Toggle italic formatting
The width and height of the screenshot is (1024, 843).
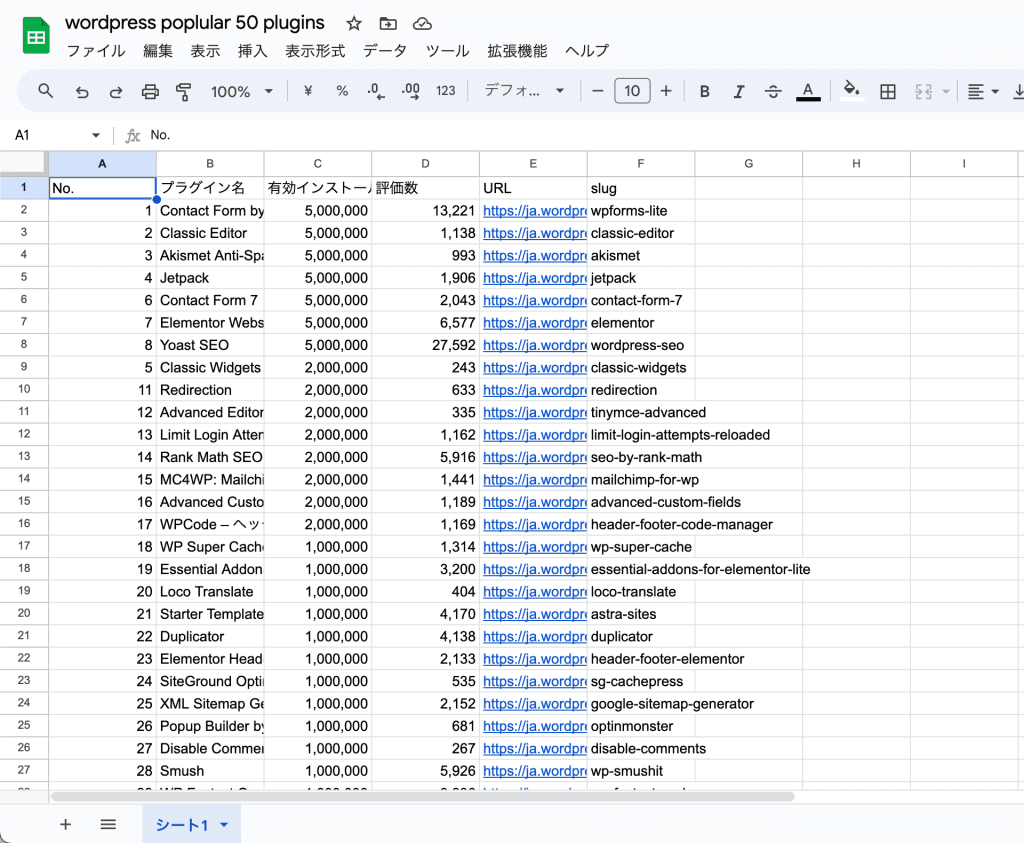tap(739, 91)
